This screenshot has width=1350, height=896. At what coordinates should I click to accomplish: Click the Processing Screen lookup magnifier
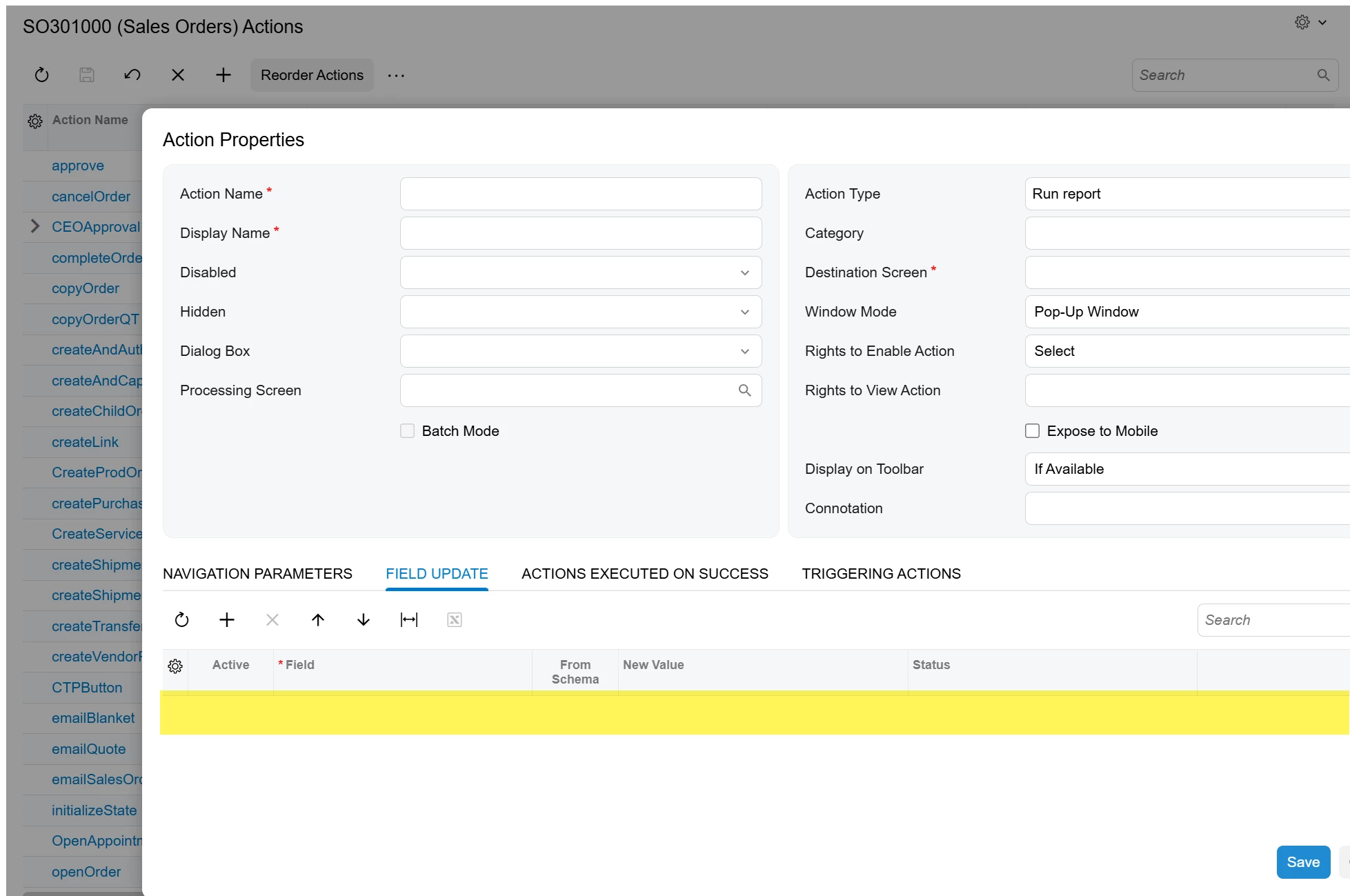pyautogui.click(x=744, y=390)
